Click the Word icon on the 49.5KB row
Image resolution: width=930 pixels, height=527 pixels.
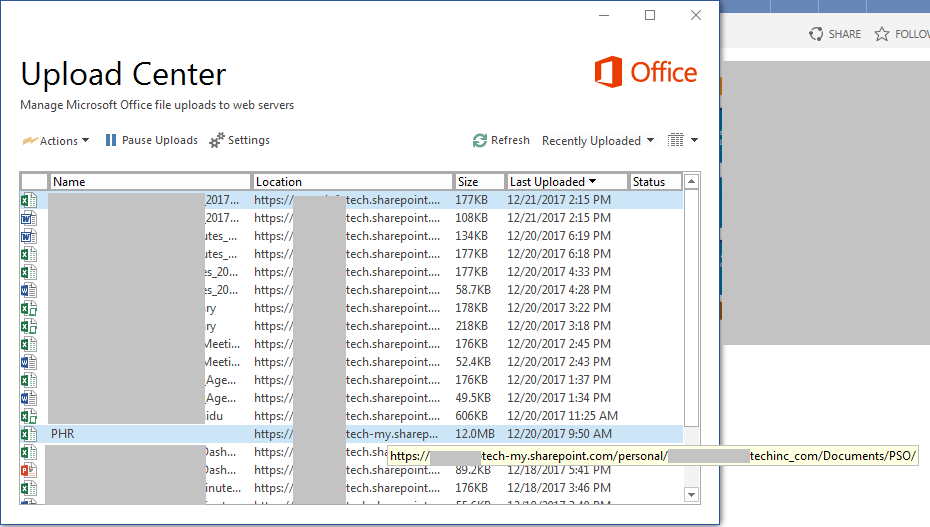[28, 398]
